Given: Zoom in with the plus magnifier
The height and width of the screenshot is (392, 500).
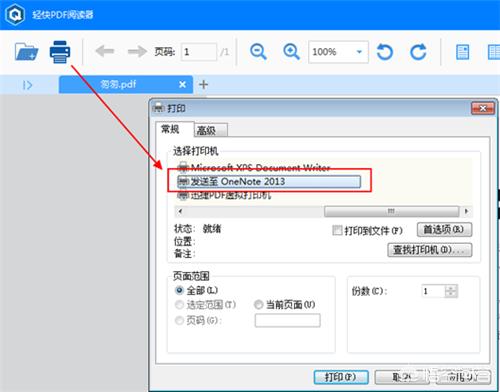Looking at the screenshot, I should [291, 52].
